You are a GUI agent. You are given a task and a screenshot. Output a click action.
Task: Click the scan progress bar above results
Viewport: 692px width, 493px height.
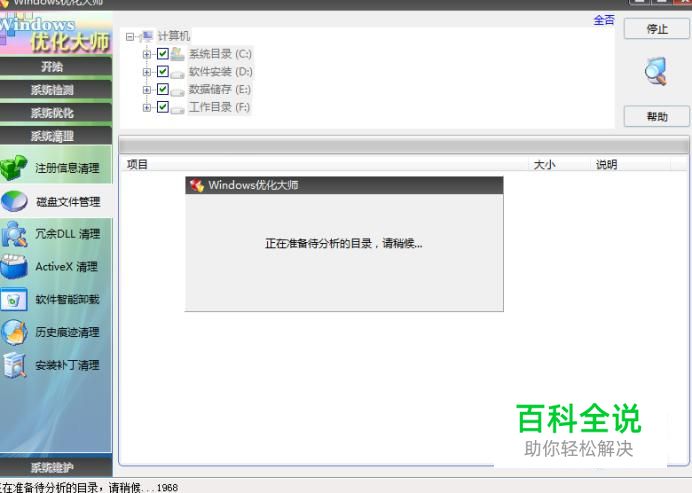pos(404,145)
